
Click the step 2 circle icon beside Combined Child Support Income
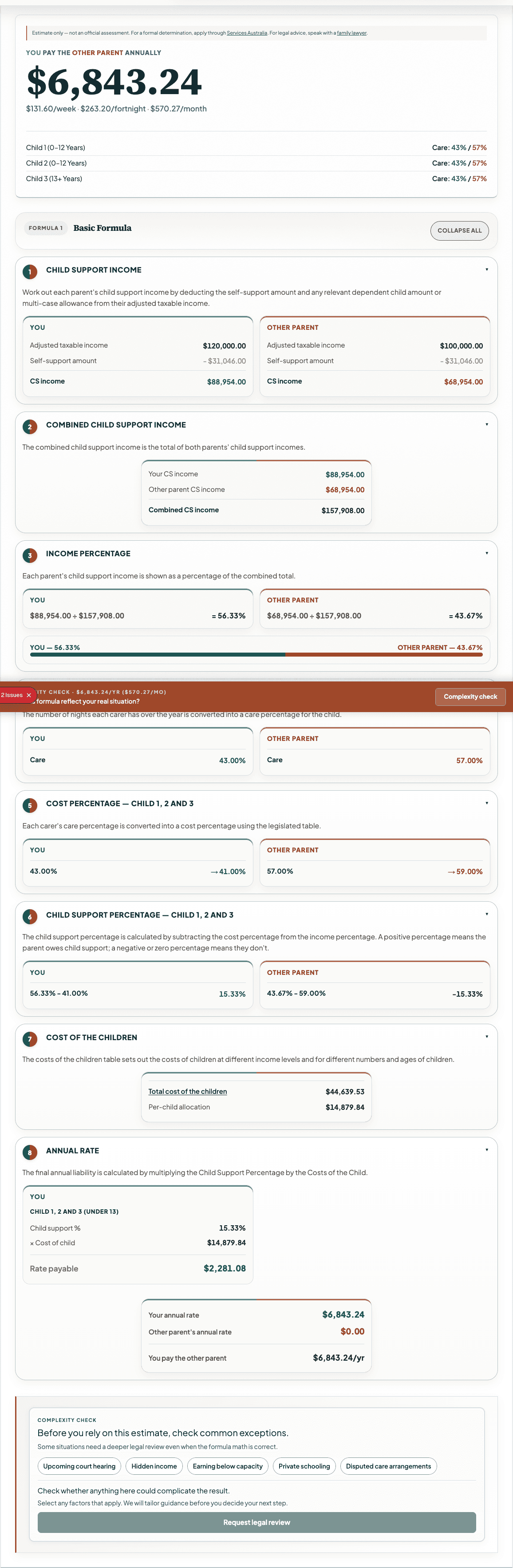29,427
